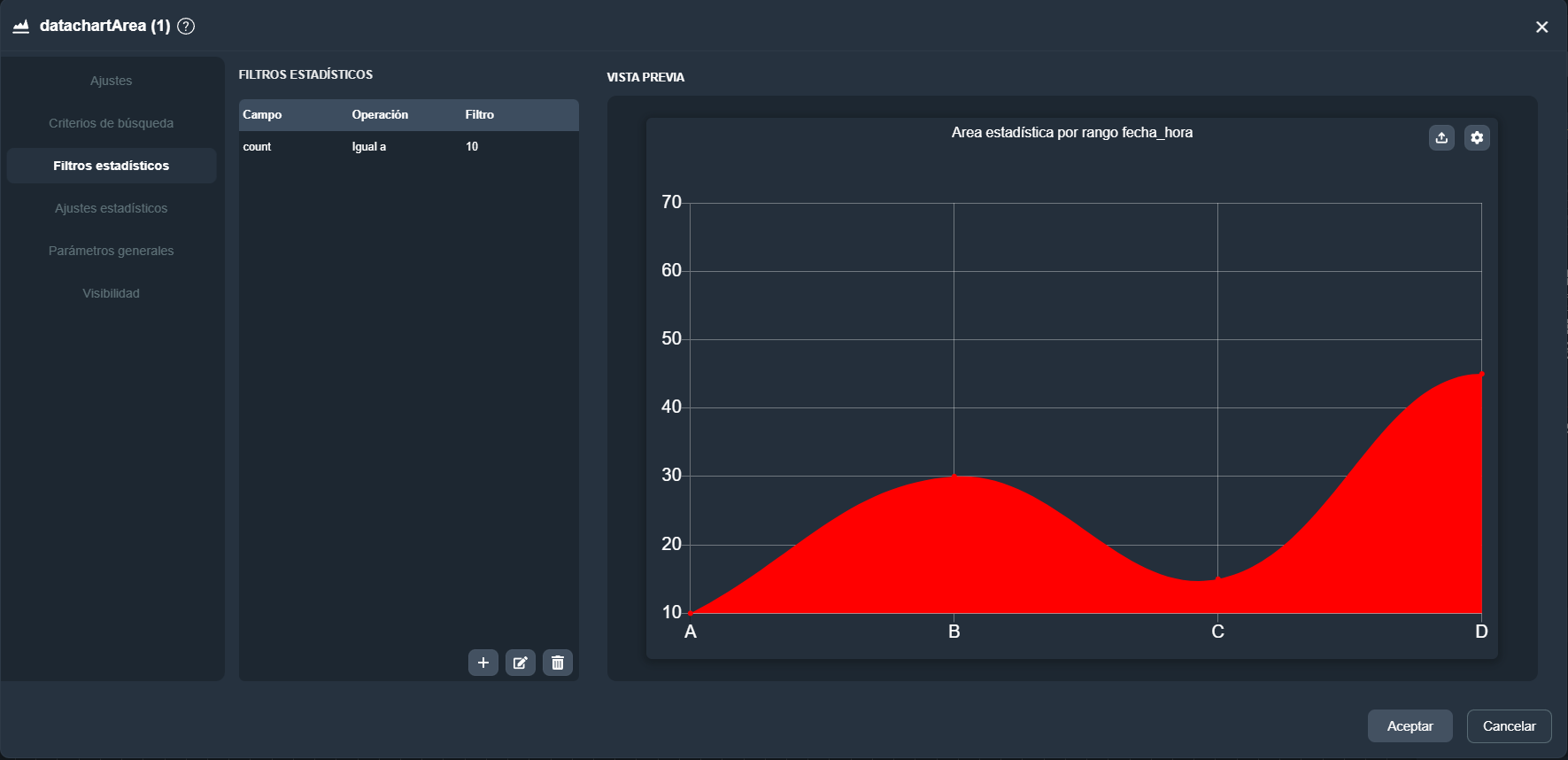Select the Filtros estadísticos tab
Viewport: 1568px width, 760px height.
[x=112, y=166]
